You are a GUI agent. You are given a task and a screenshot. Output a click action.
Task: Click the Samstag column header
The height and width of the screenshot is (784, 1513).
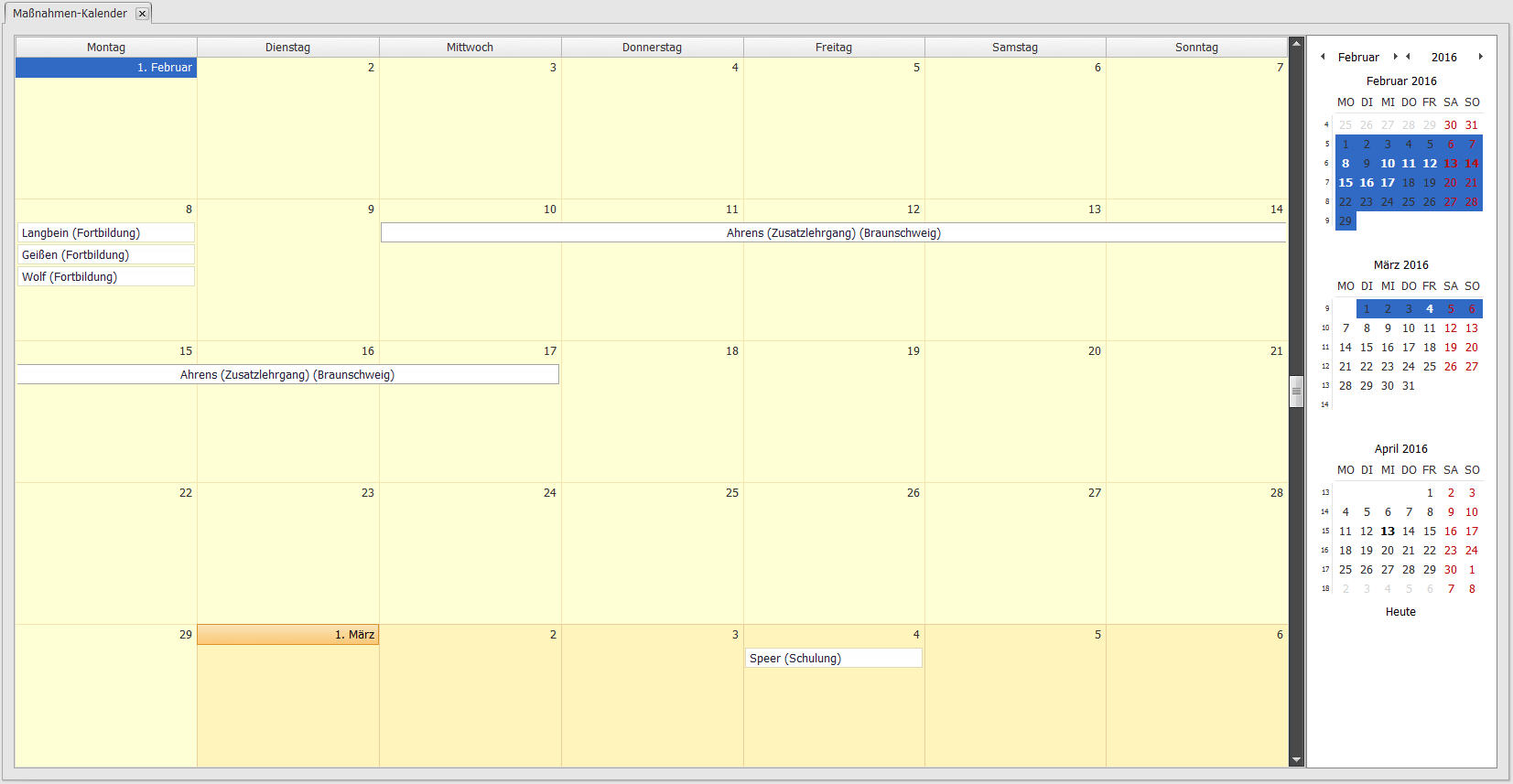[x=1015, y=48]
